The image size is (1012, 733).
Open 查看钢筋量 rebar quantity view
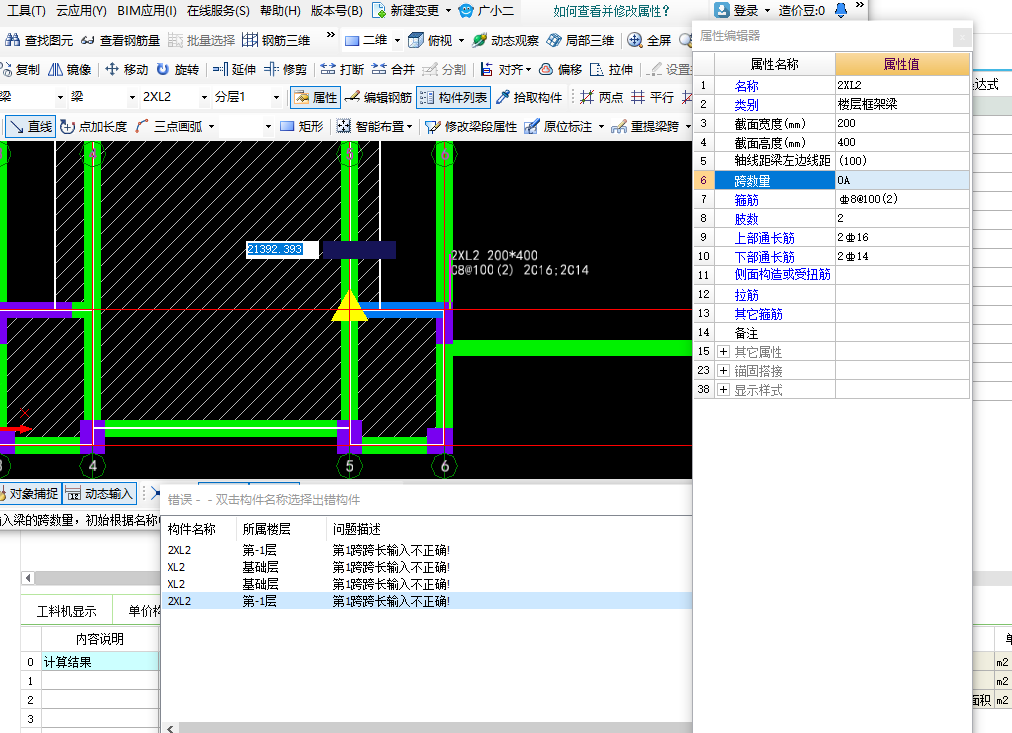click(120, 40)
